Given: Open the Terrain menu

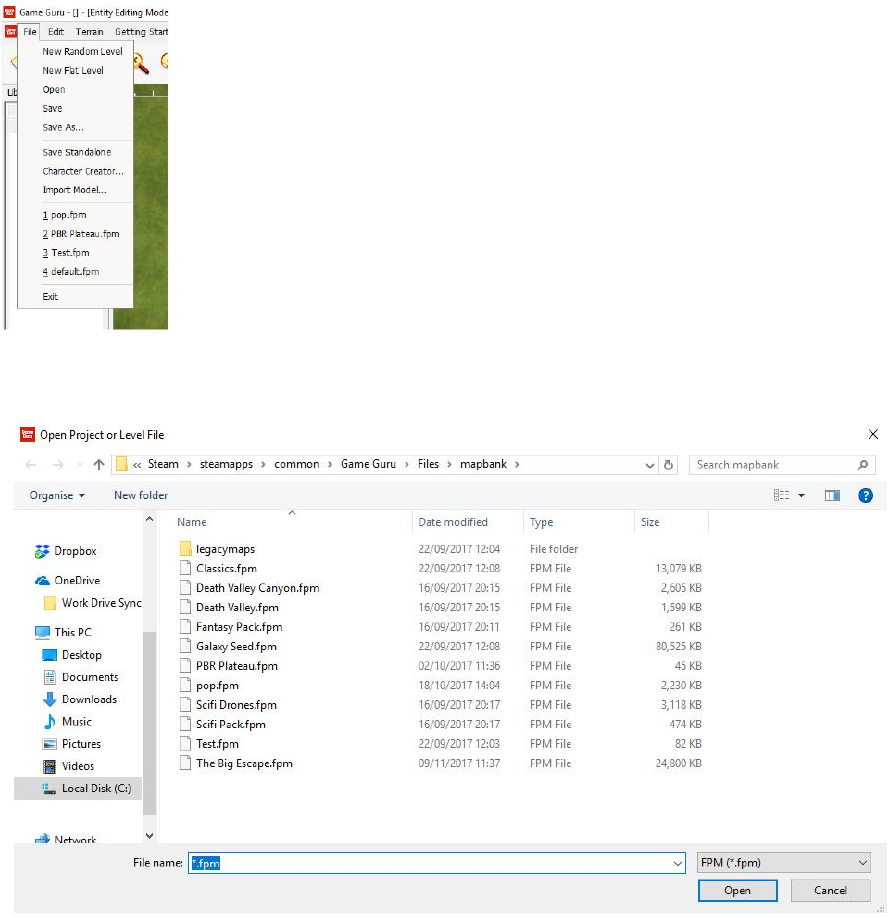Looking at the screenshot, I should (89, 32).
